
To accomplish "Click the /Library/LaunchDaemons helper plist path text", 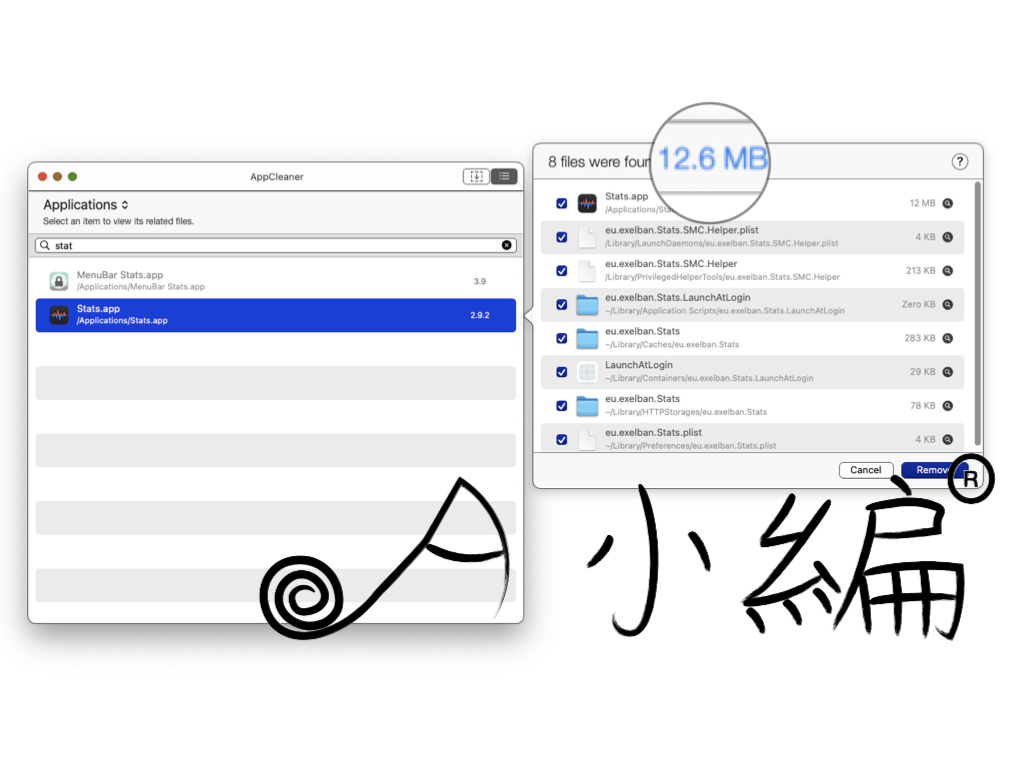I will tap(722, 243).
